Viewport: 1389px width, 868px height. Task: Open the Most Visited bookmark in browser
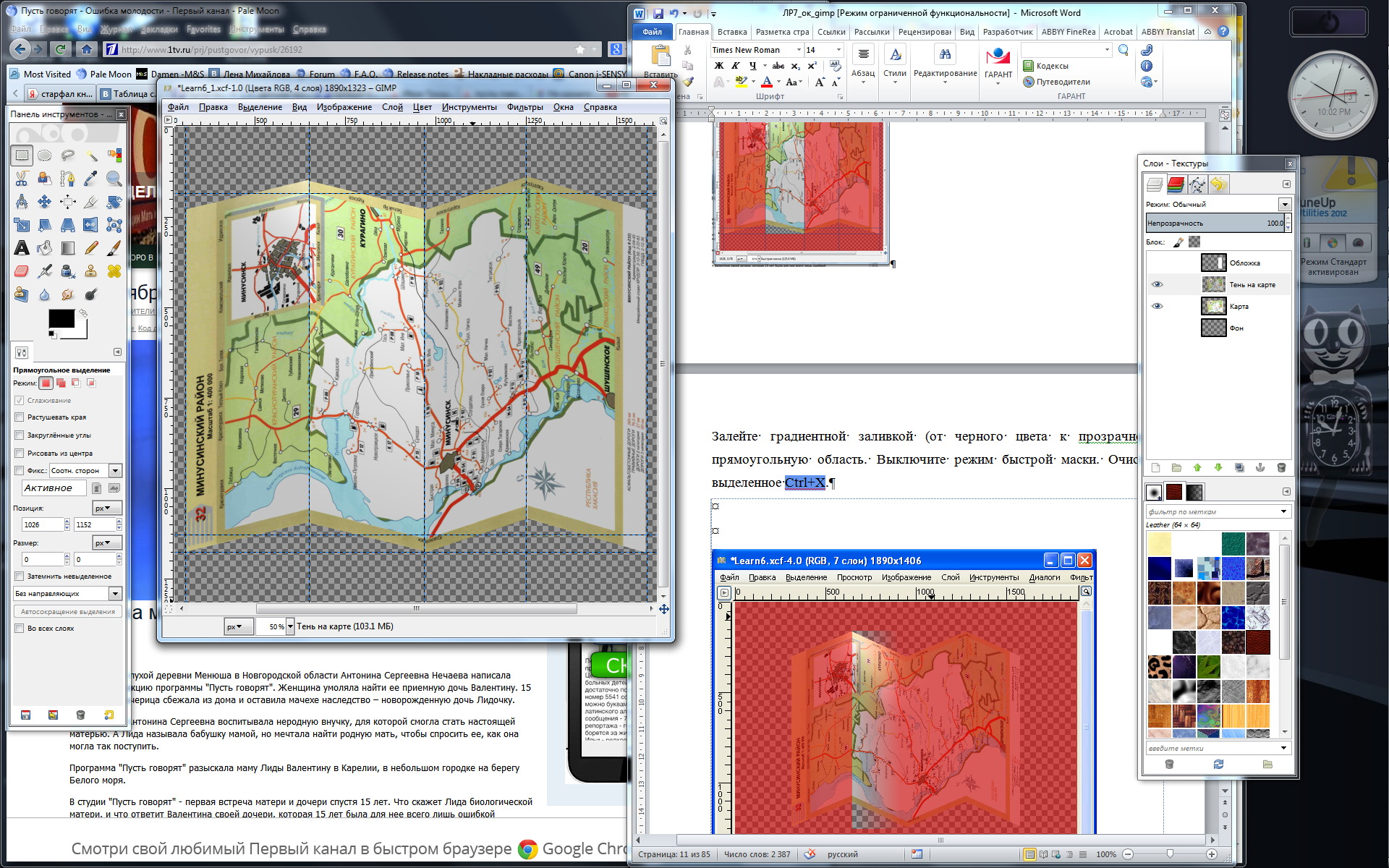[x=41, y=74]
